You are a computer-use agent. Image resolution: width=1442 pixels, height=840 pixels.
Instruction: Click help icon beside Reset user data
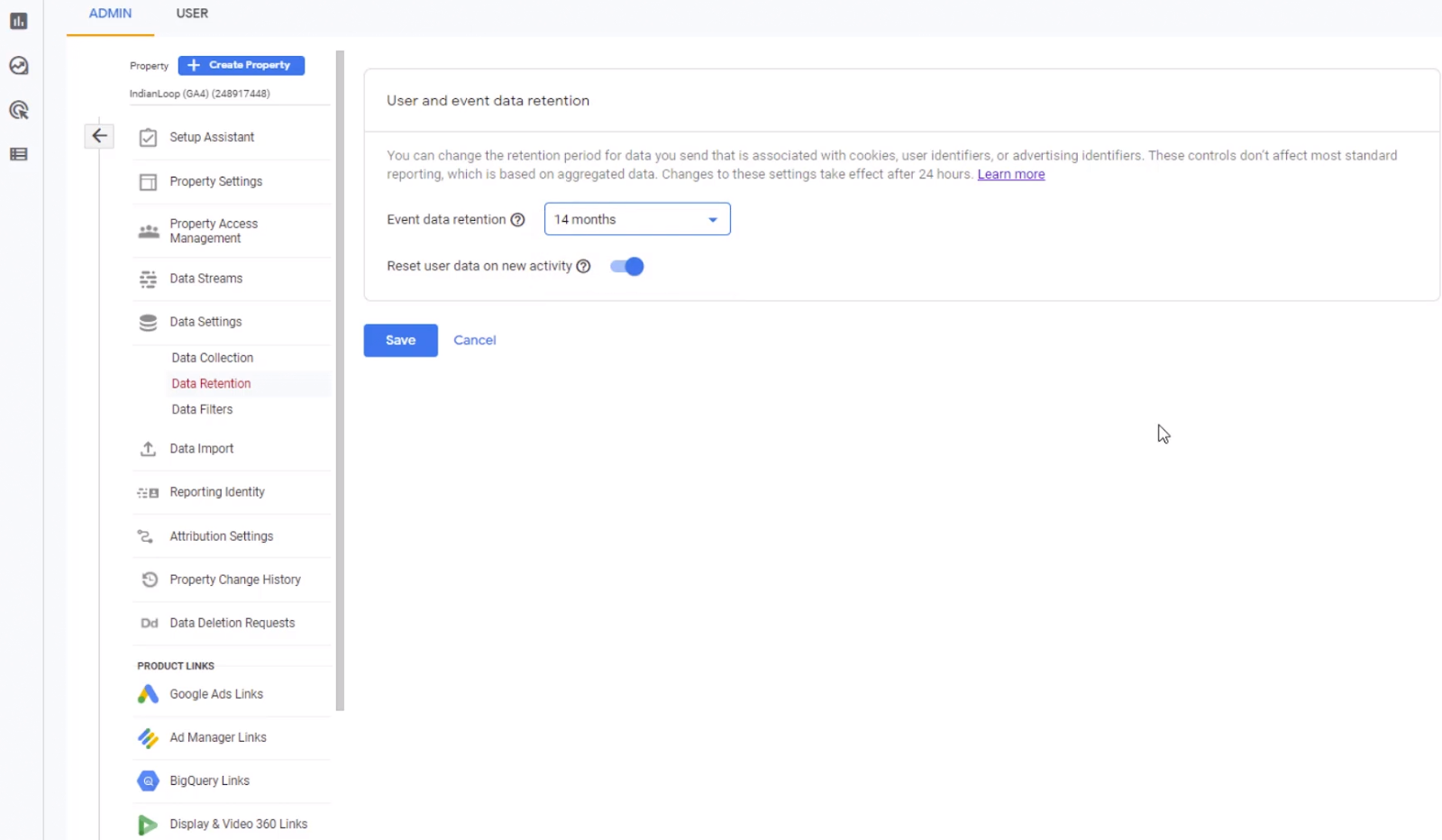tap(583, 266)
